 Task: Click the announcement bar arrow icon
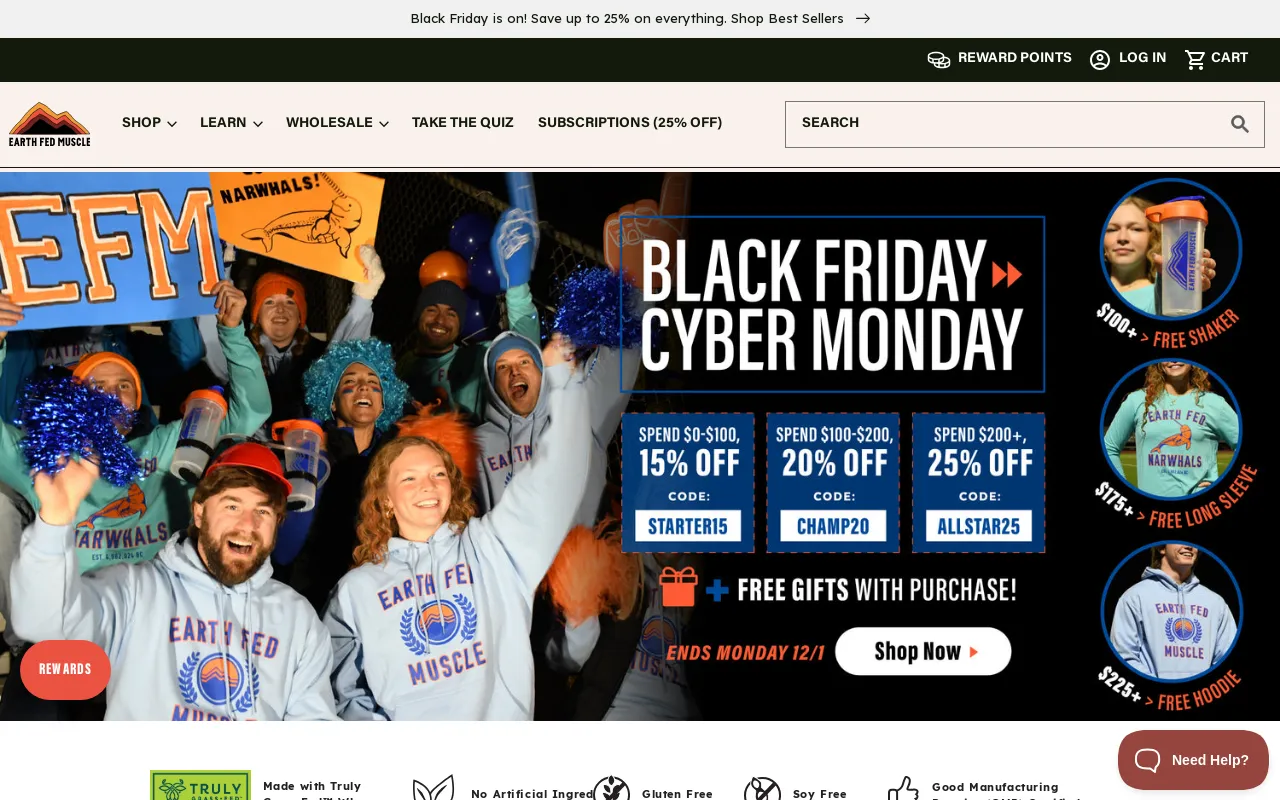pos(863,18)
